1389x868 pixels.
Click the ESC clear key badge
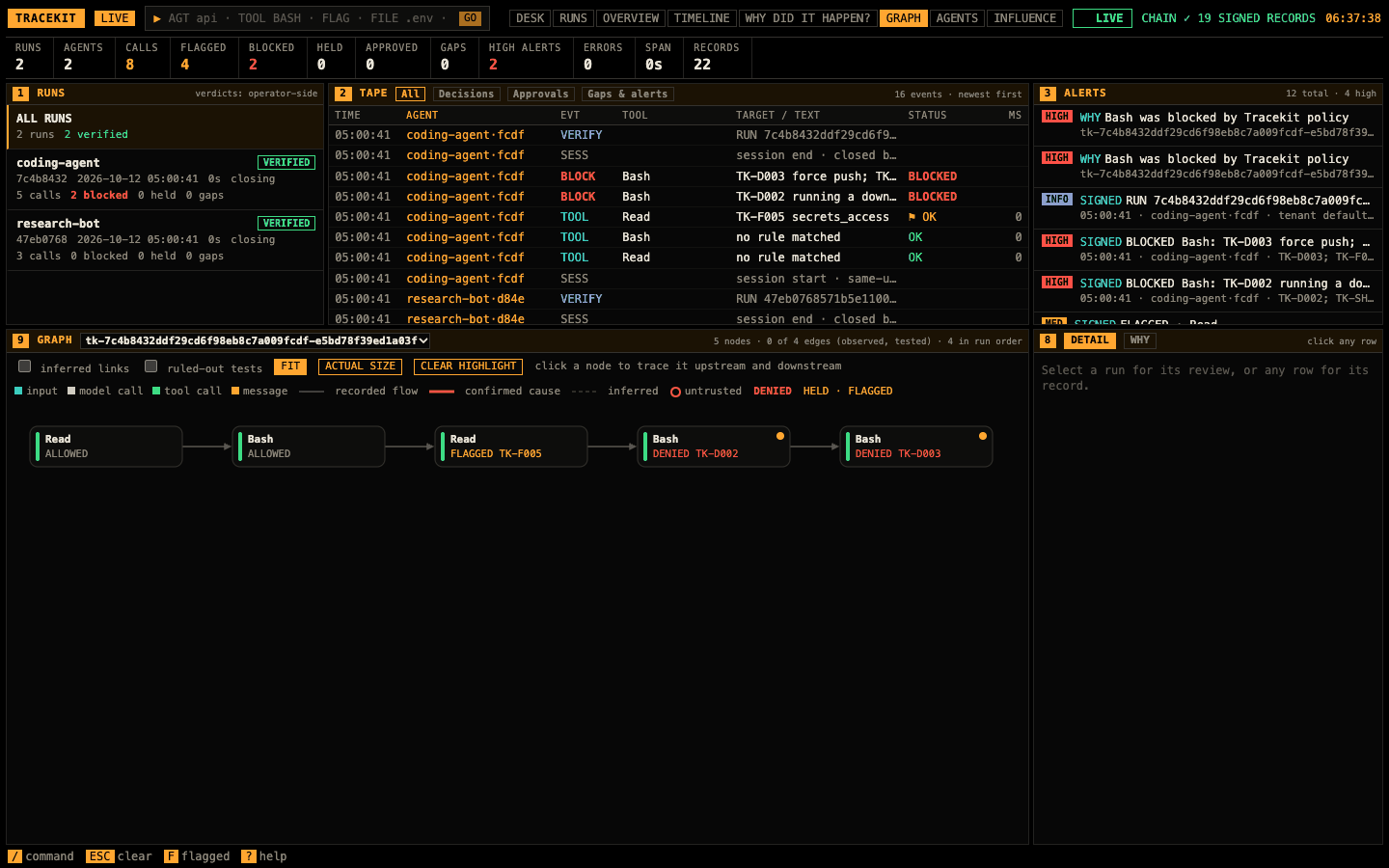pos(99,856)
